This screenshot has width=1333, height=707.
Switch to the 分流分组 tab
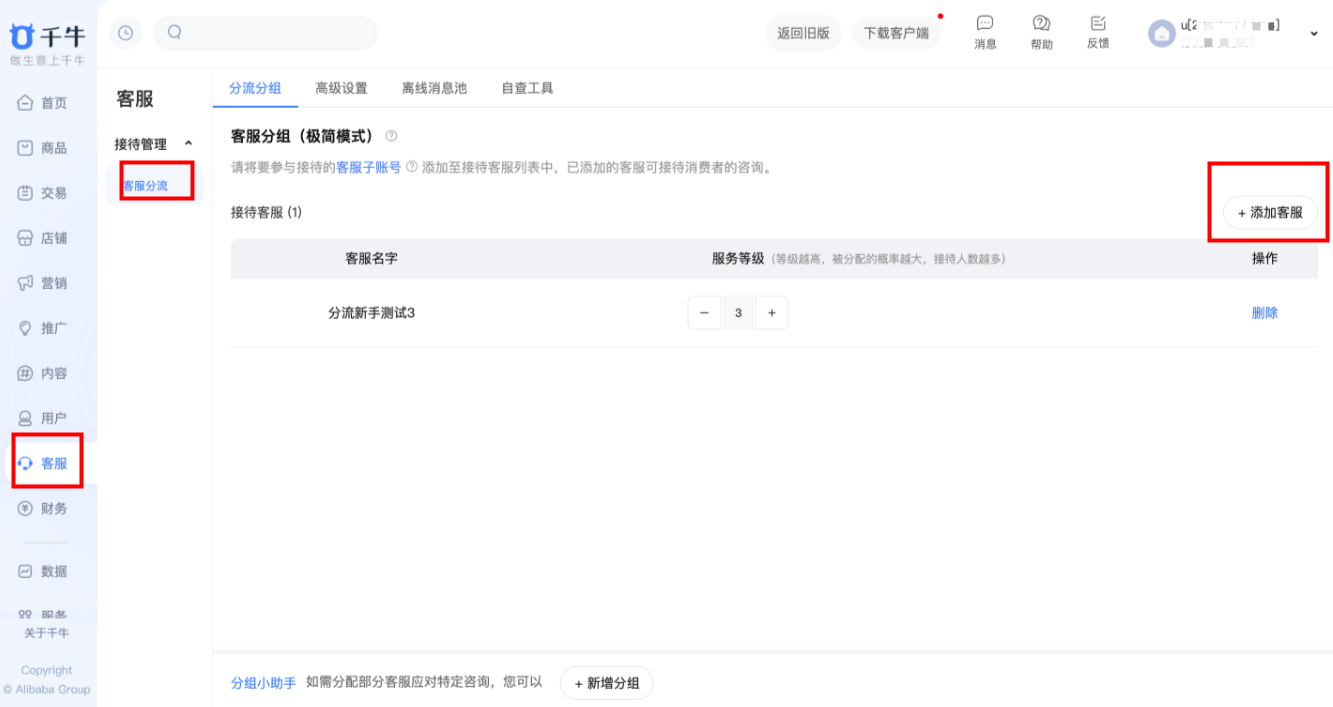[255, 88]
